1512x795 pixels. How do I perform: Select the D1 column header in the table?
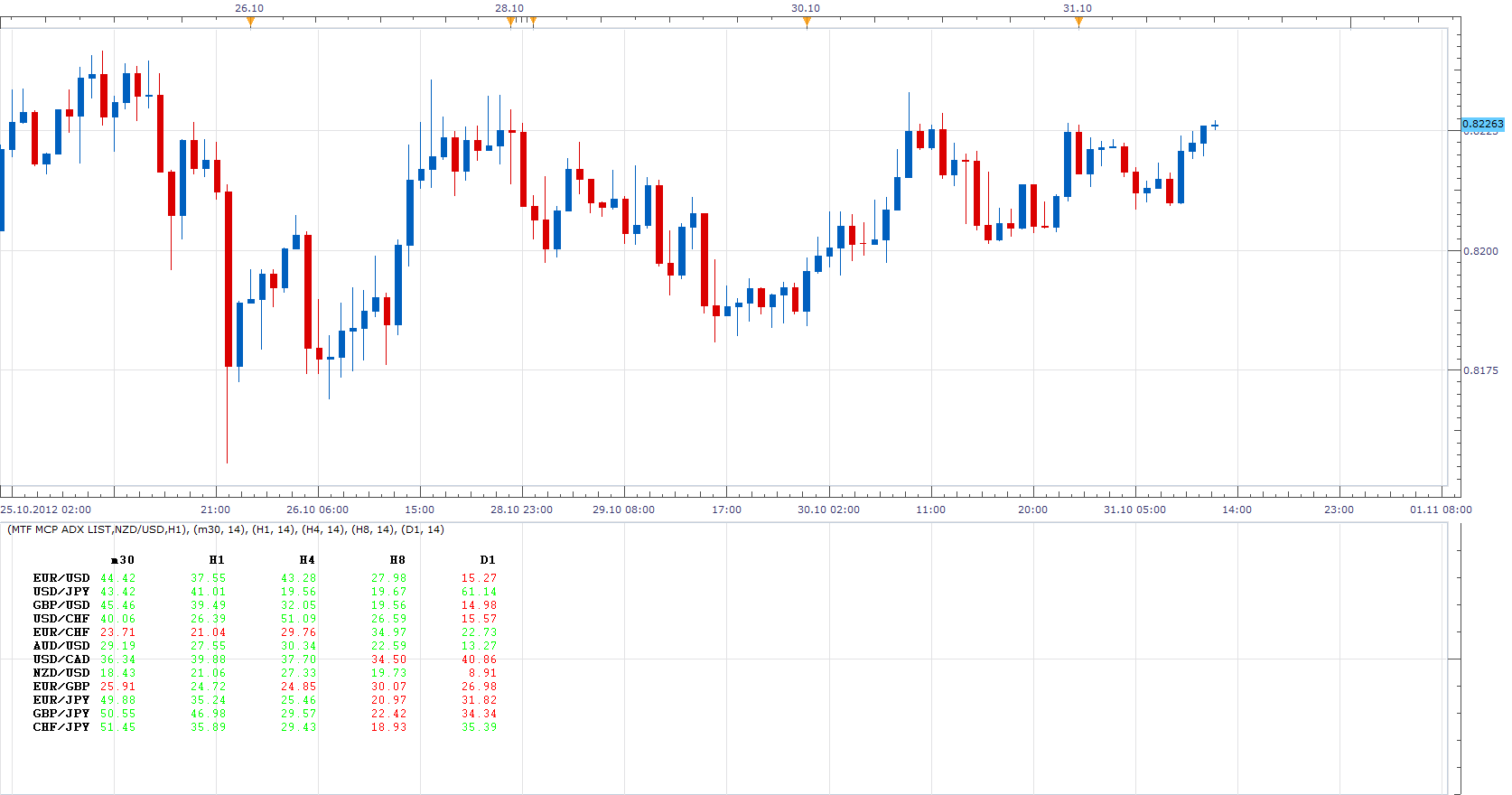coord(488,560)
